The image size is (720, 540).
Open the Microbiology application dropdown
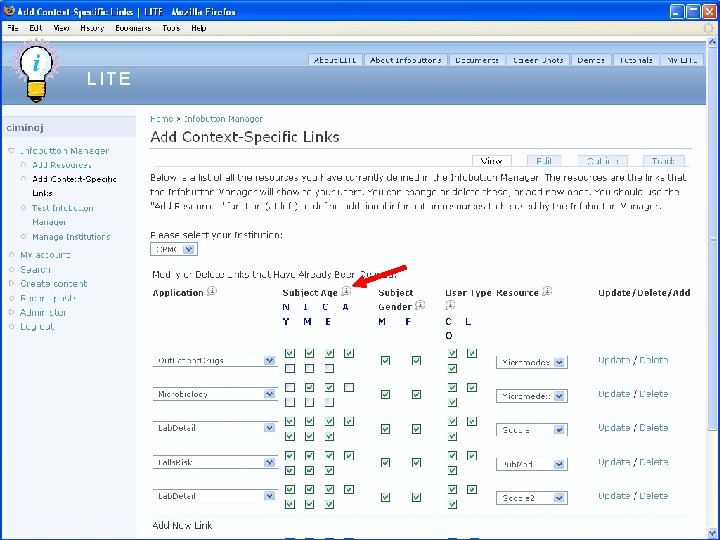(215, 394)
